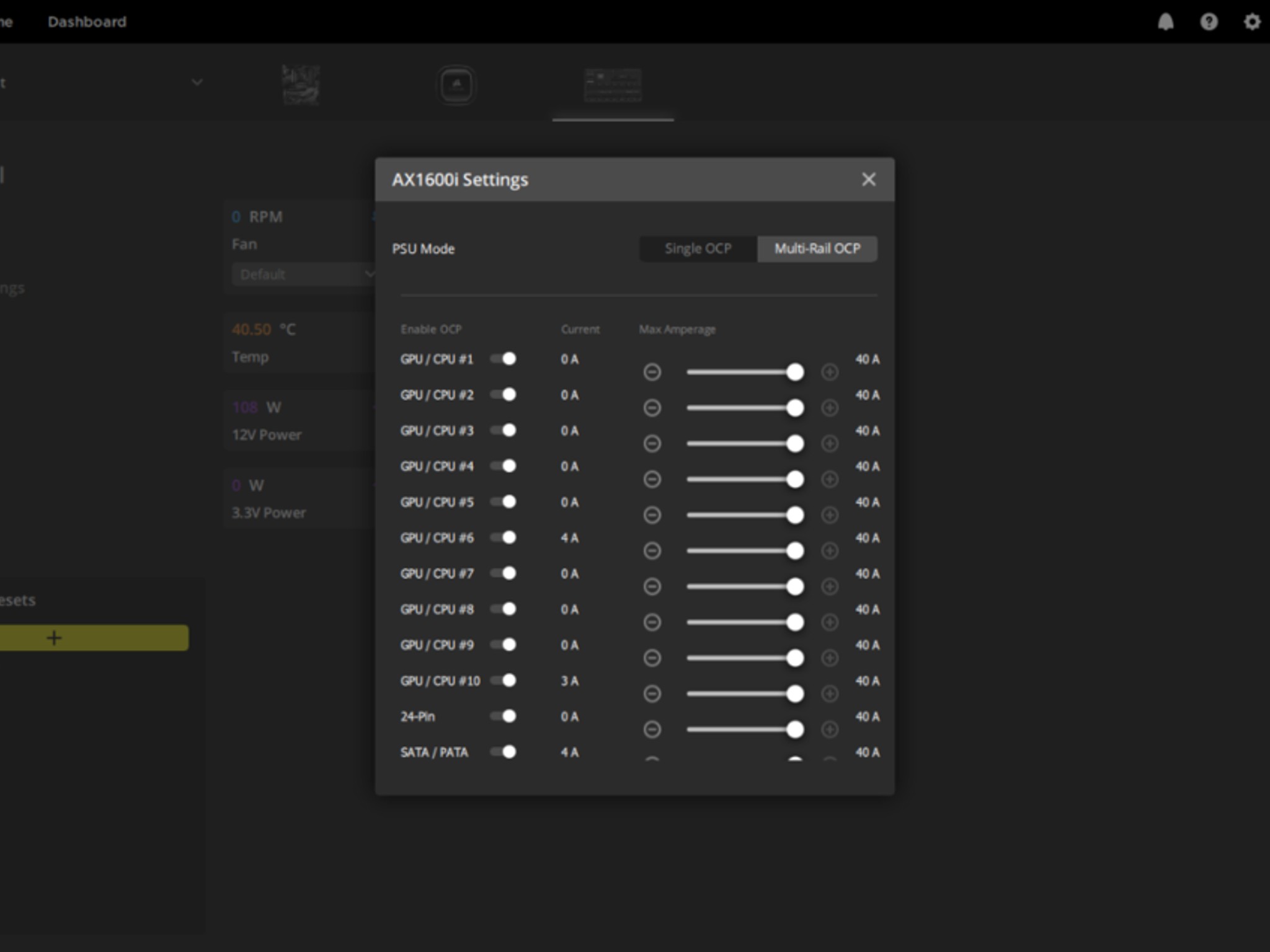Toggle OCP for GPU / CPU #6
The width and height of the screenshot is (1270, 952).
pos(503,537)
